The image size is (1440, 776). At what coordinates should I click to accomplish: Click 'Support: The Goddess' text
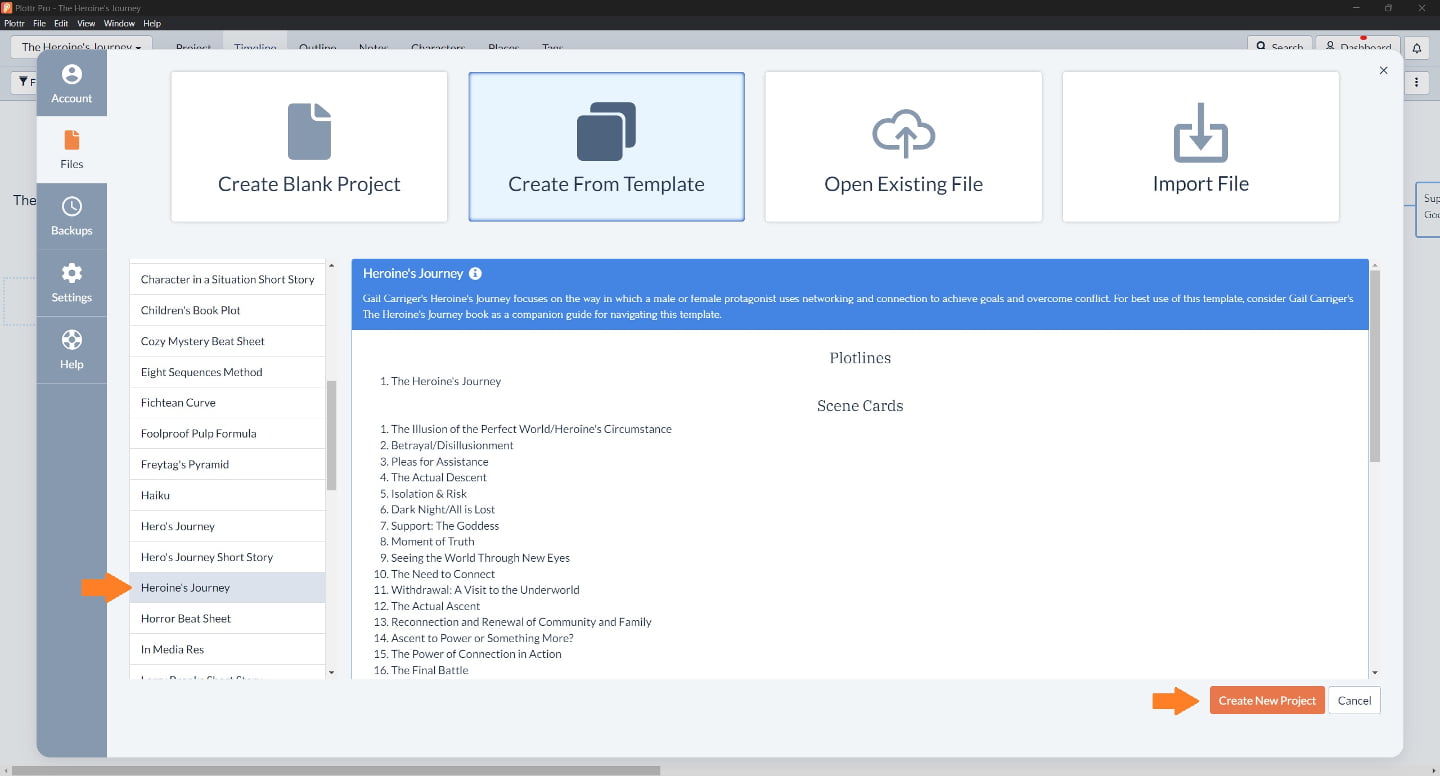click(445, 526)
